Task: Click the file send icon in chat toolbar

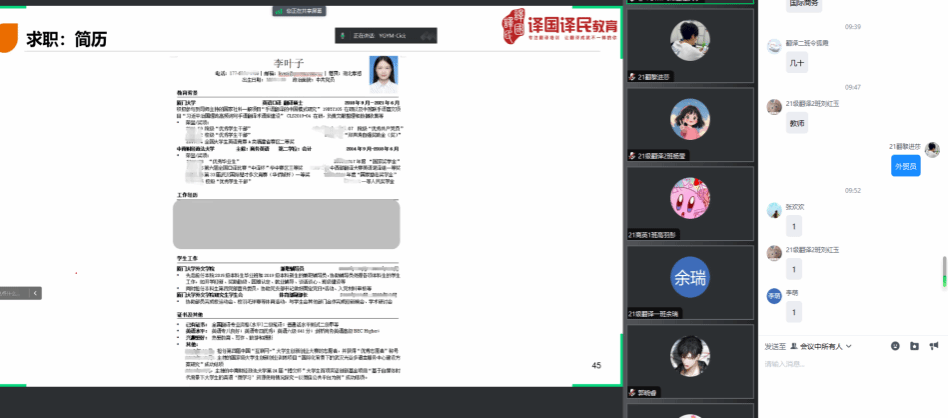Action: click(x=914, y=346)
